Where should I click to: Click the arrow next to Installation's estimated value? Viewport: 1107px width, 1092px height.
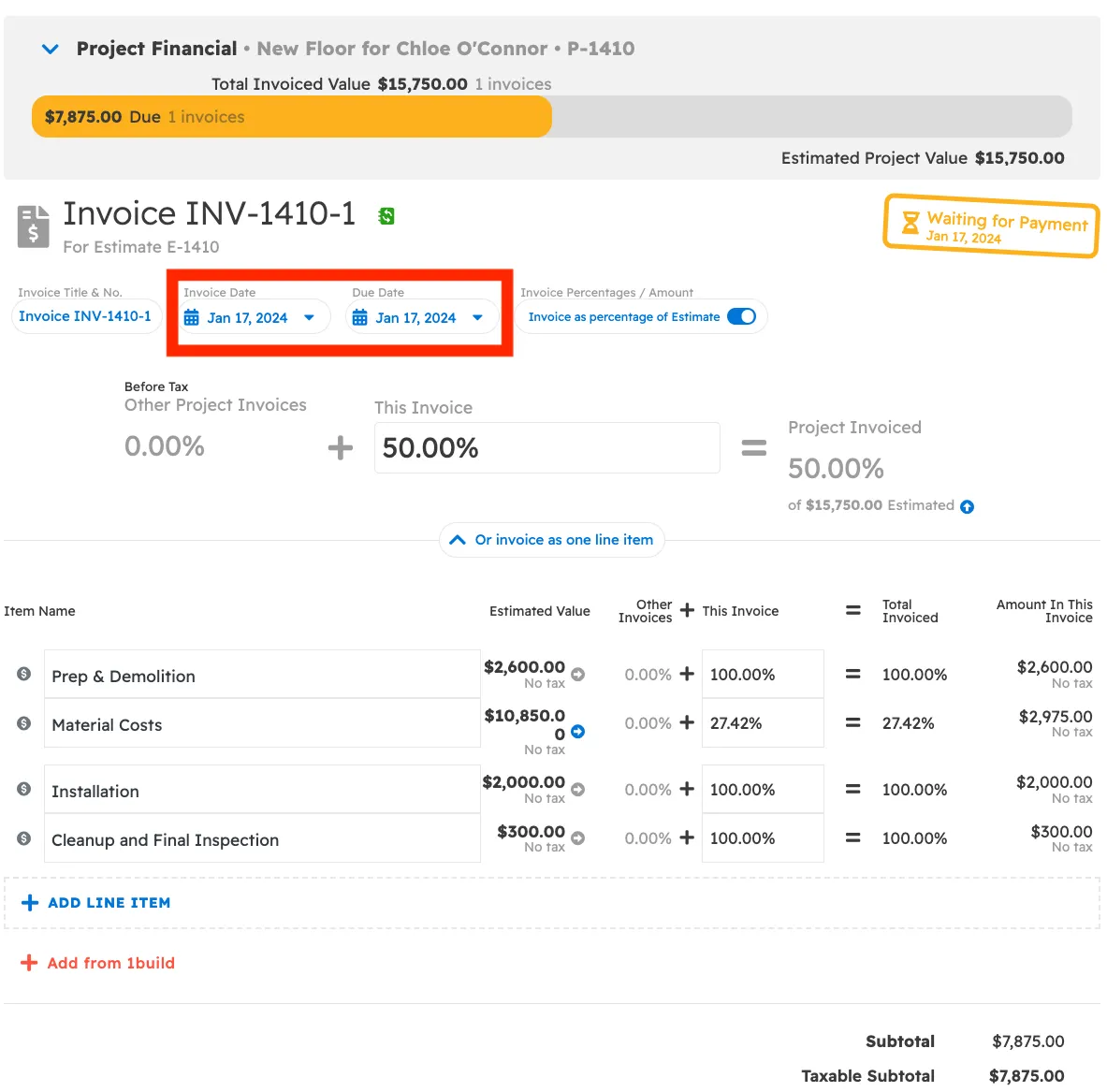pyautogui.click(x=577, y=789)
